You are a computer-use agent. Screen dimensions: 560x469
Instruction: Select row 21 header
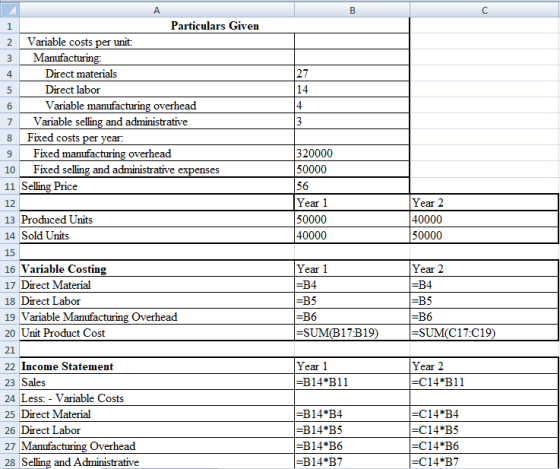pos(9,349)
